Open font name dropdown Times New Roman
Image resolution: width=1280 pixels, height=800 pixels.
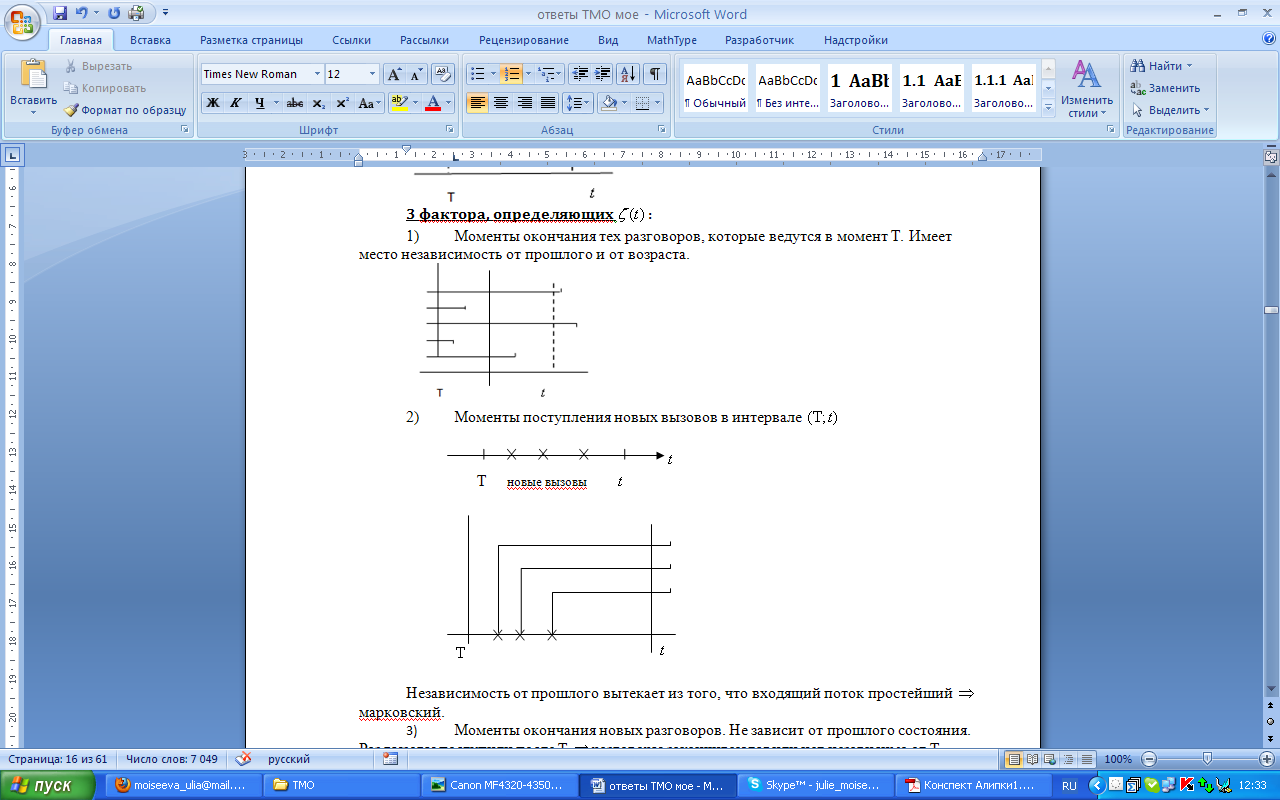tap(317, 74)
